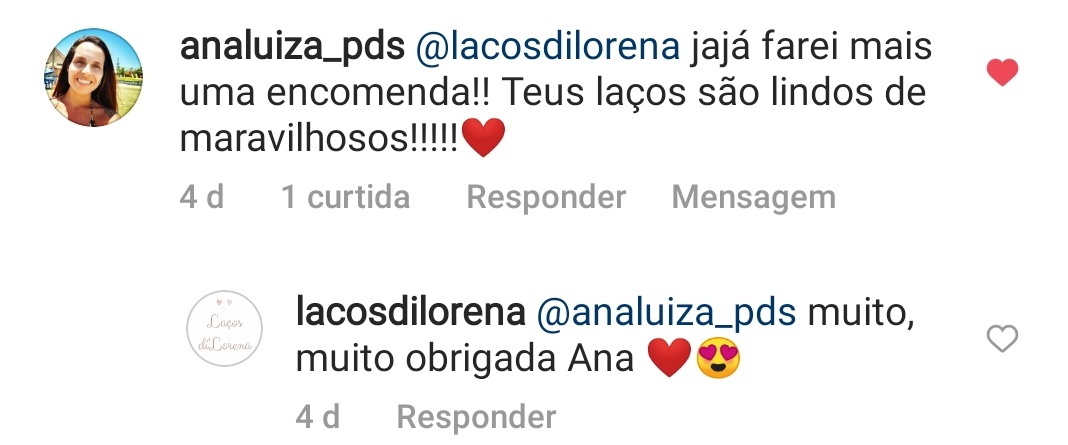
Task: Open the blue @lacosdilorena mention
Action: click(x=548, y=47)
